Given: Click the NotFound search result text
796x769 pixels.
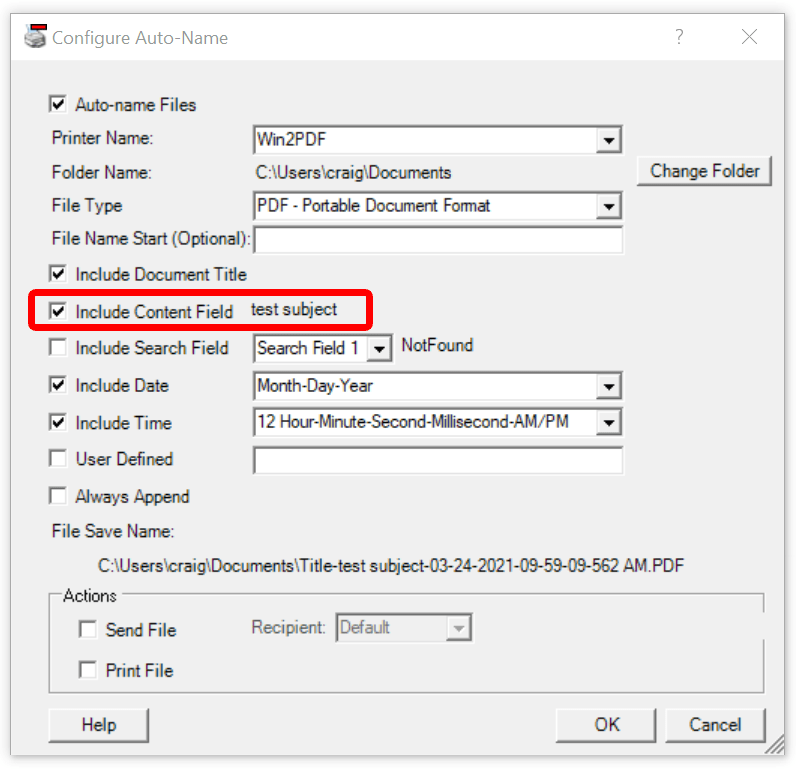Looking at the screenshot, I should click(437, 346).
